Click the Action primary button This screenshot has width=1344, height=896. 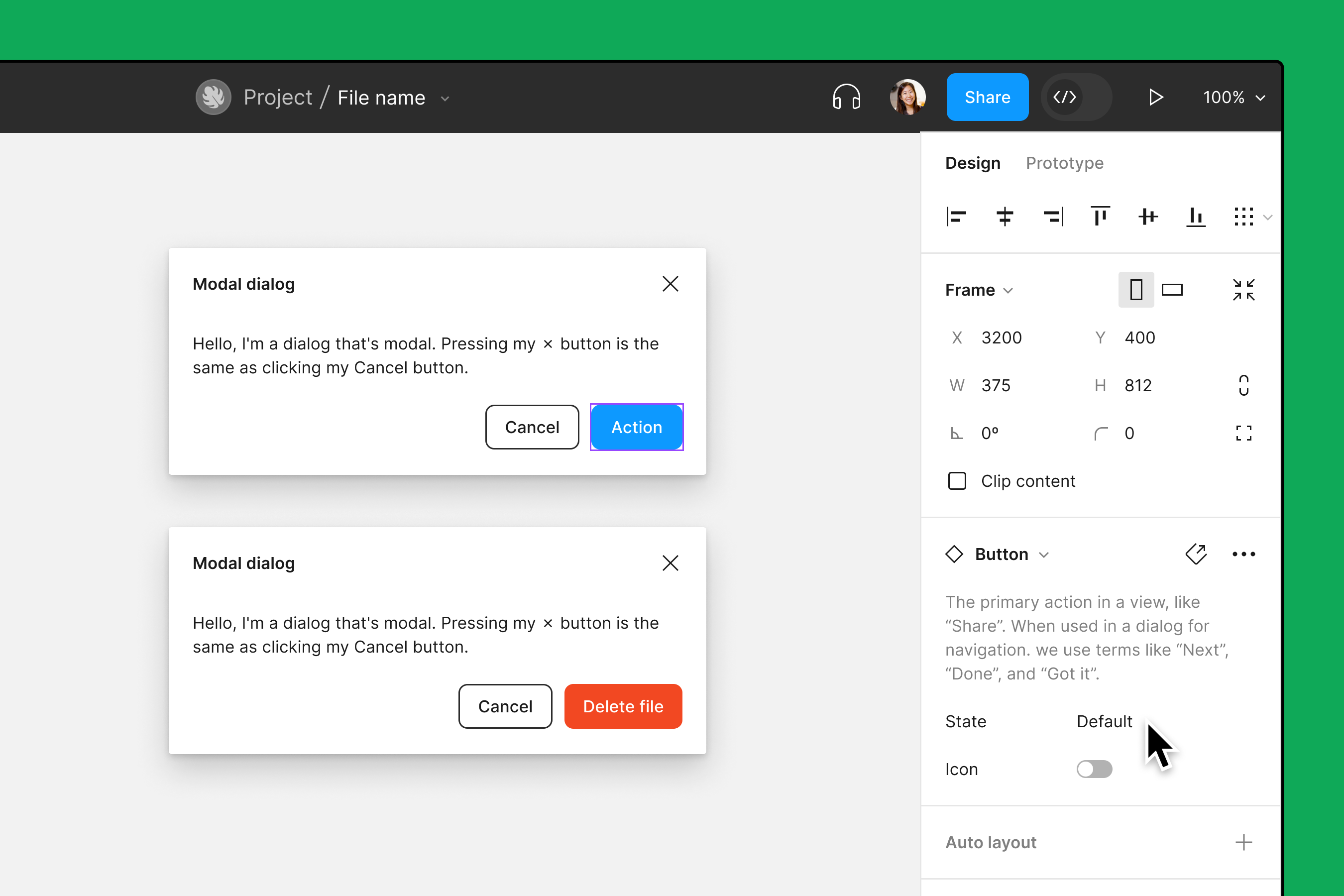tap(636, 427)
